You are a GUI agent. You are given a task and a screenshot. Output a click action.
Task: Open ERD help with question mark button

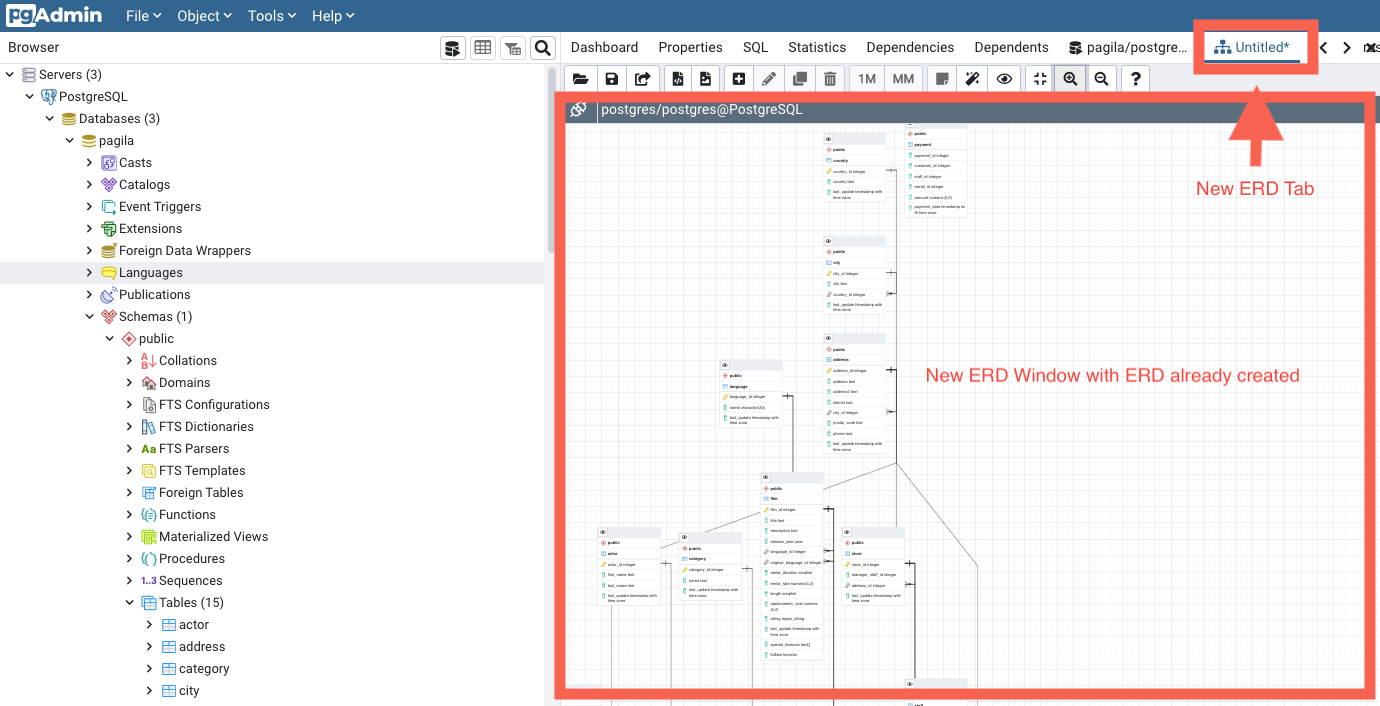[x=1135, y=78]
